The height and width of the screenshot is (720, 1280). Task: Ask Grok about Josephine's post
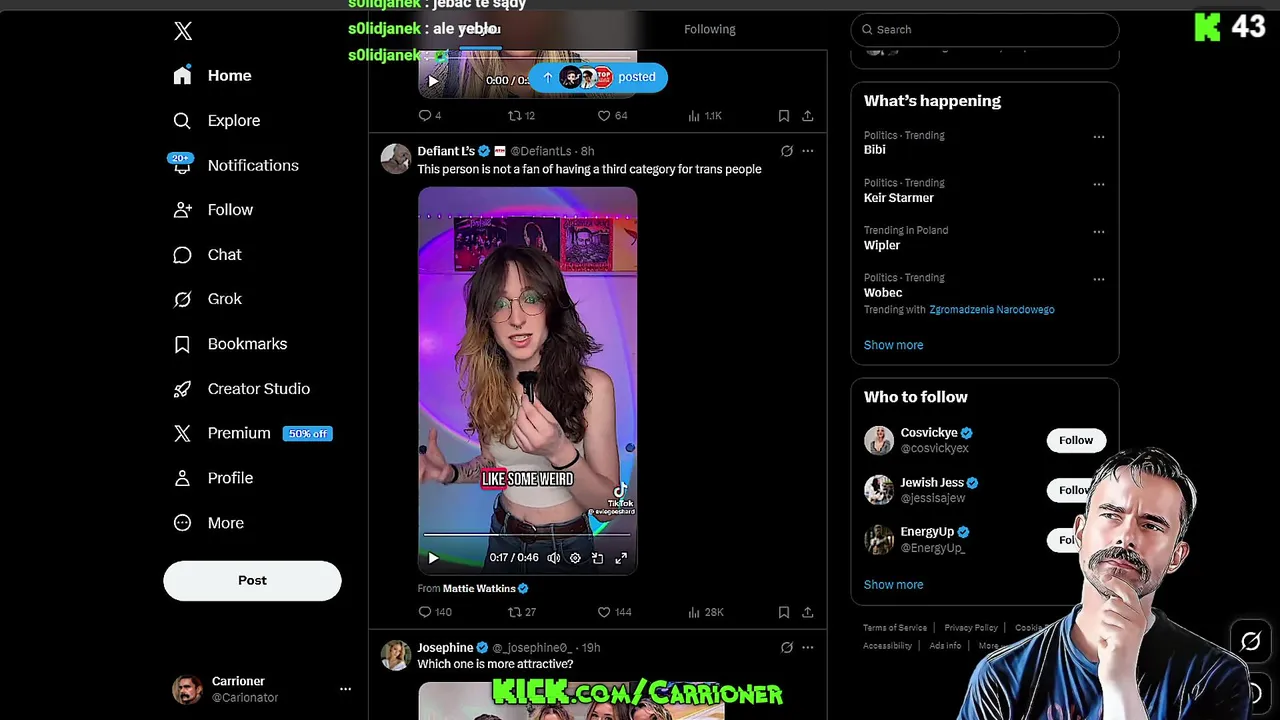tap(787, 648)
